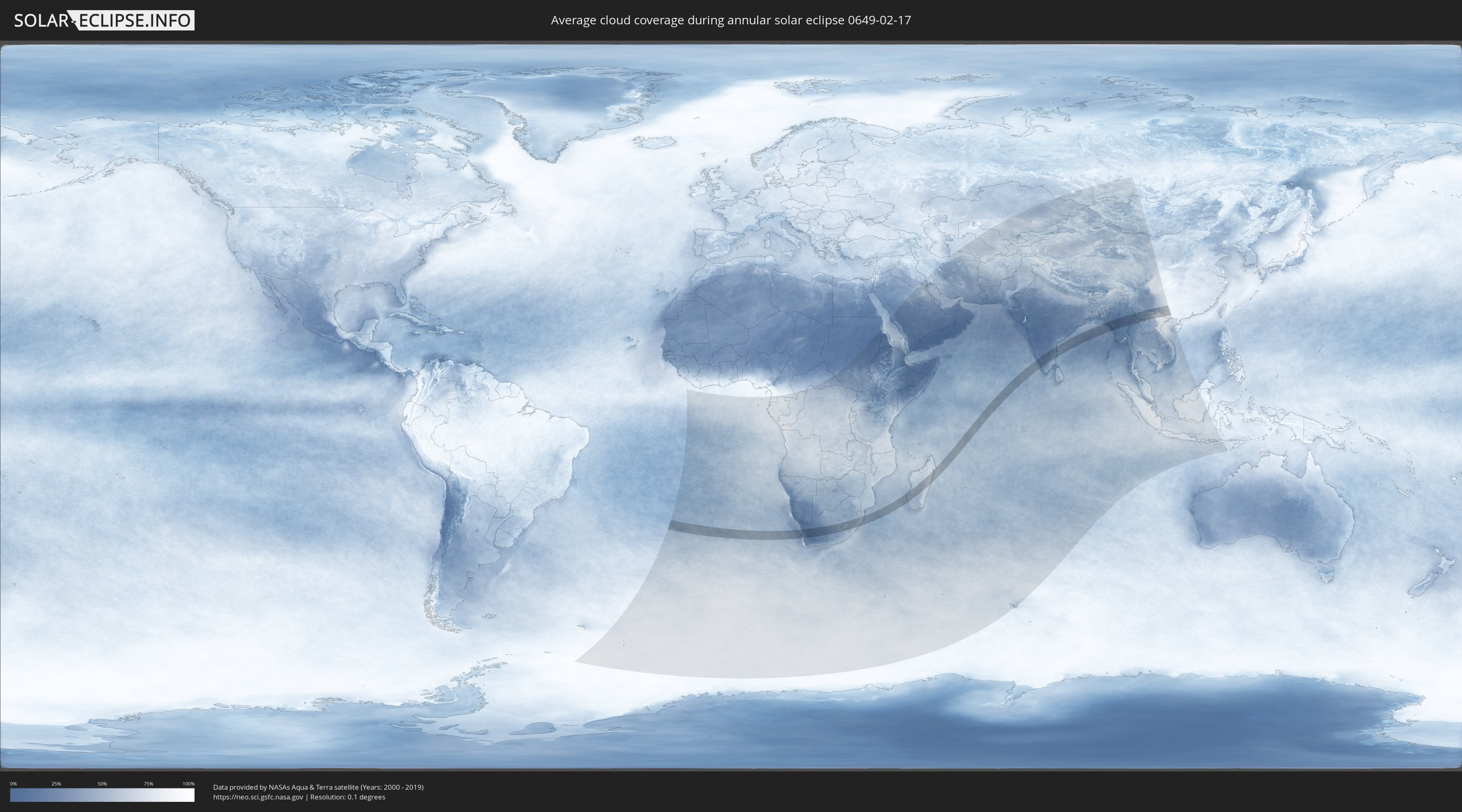Click the 75% legend label
The height and width of the screenshot is (812, 1462).
148,784
